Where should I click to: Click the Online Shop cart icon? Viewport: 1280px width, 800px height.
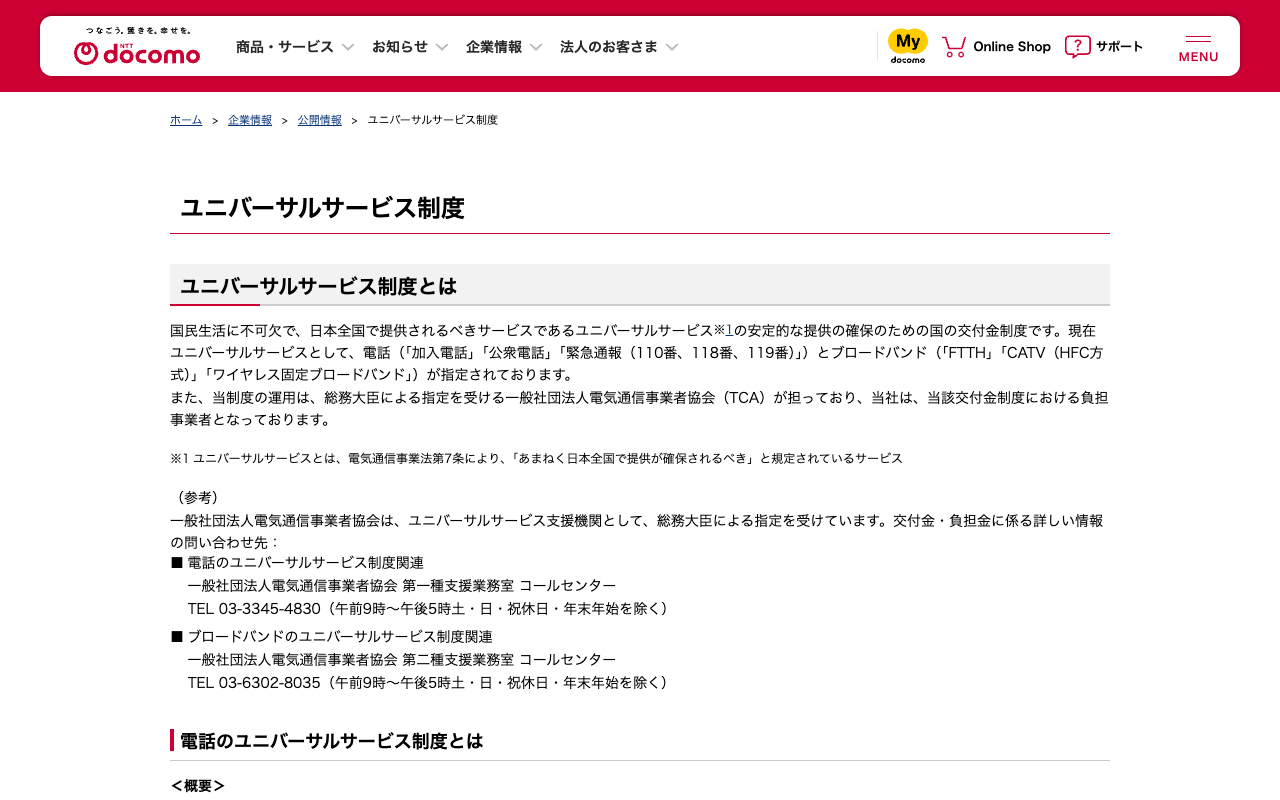(x=954, y=46)
